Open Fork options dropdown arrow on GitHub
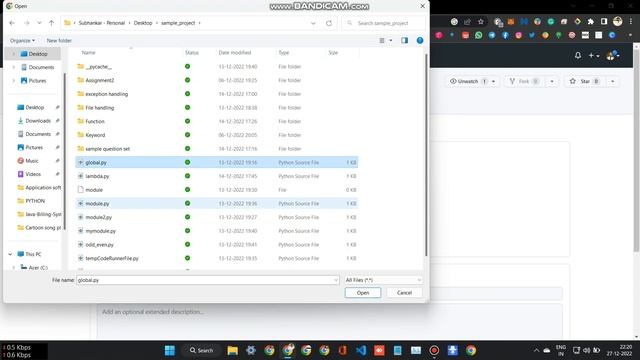The height and width of the screenshot is (360, 640). coord(552,81)
